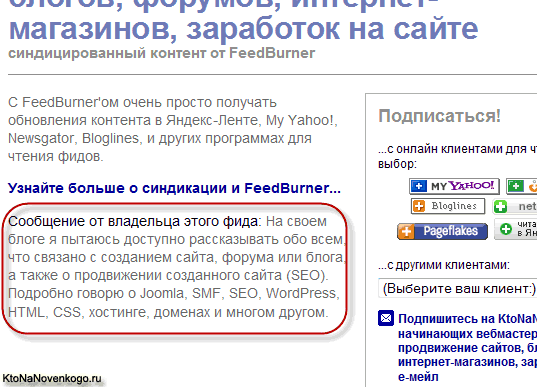Screen dimensions: 537x387
Task: Click the синдицированный контент от FeedBurner subtitle
Action: point(161,53)
